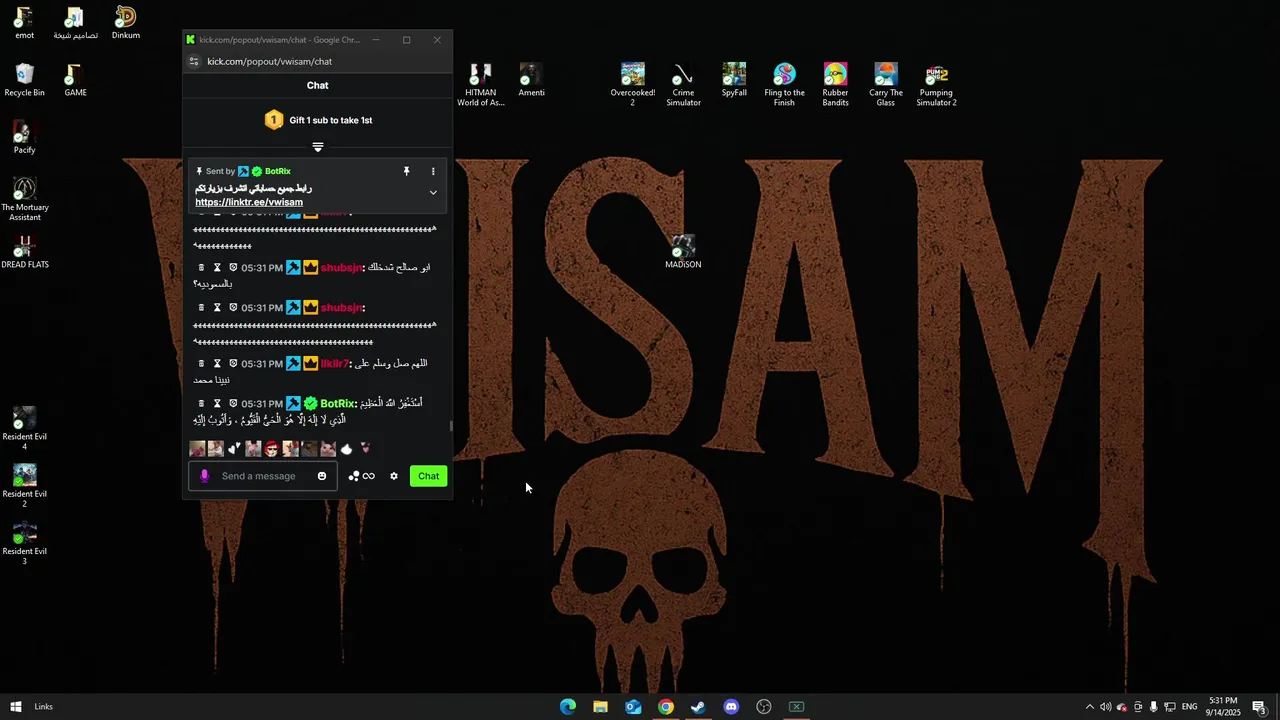Open Steam from the taskbar
The width and height of the screenshot is (1280, 720).
[x=698, y=707]
